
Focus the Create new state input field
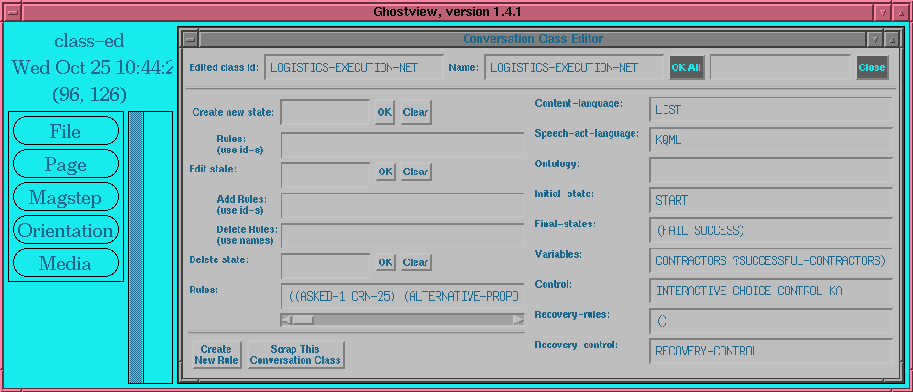click(325, 112)
